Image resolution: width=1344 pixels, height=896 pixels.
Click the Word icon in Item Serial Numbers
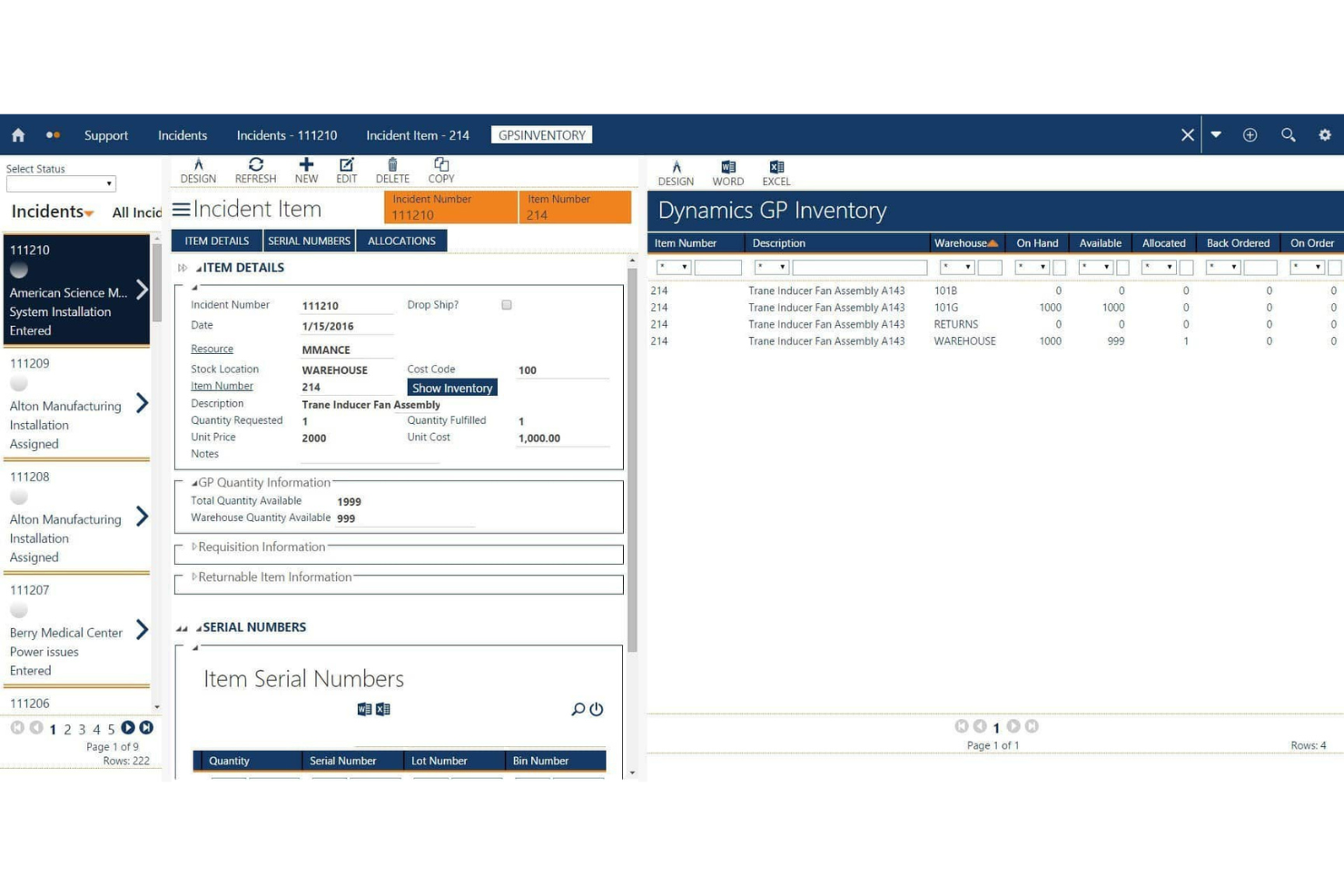[x=364, y=709]
